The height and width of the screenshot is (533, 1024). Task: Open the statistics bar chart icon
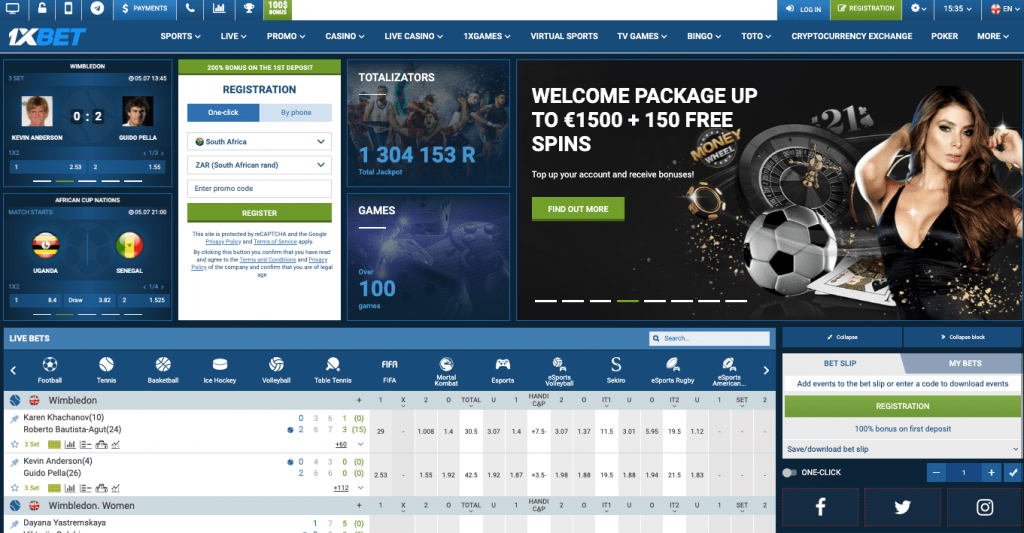[x=219, y=8]
